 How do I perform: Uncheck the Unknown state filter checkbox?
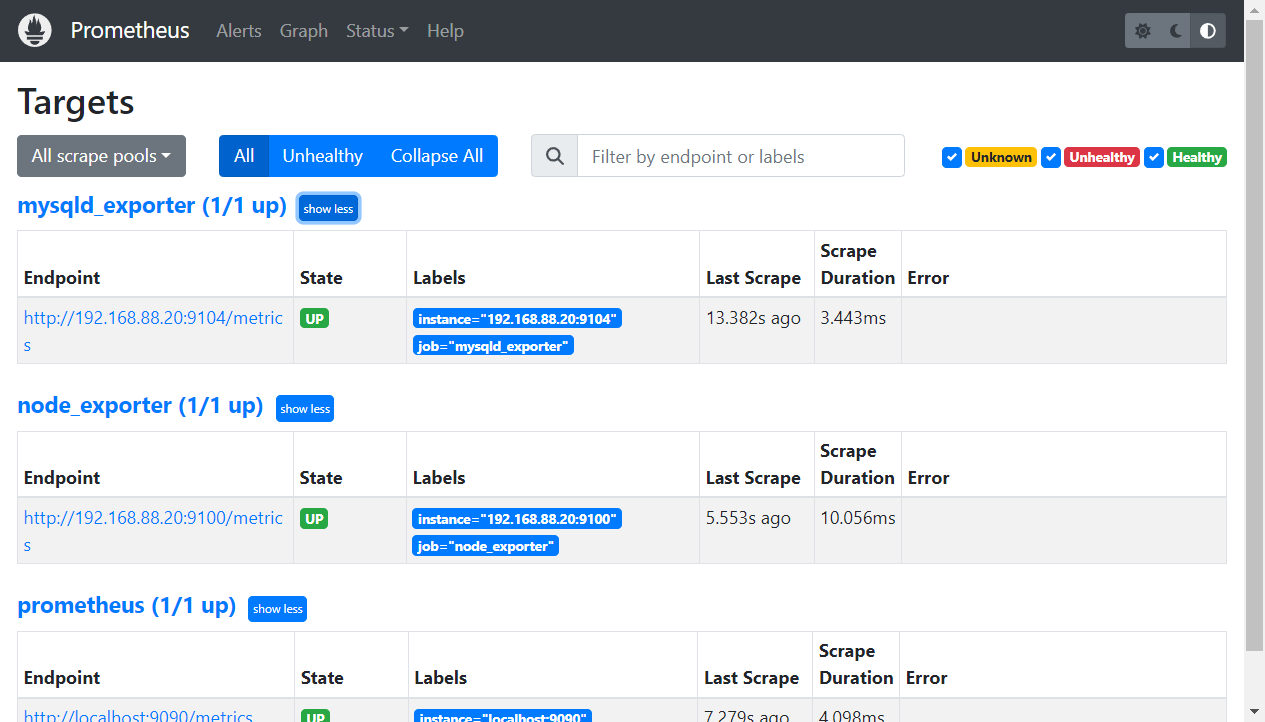(x=952, y=157)
